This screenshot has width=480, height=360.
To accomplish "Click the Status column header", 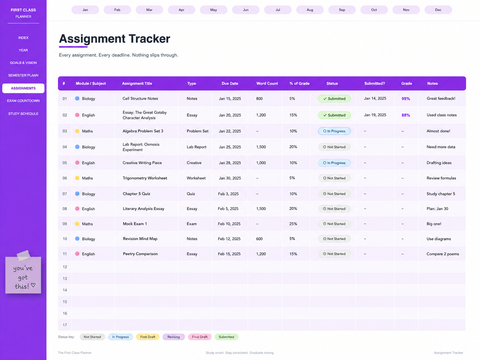I will 332,83.
